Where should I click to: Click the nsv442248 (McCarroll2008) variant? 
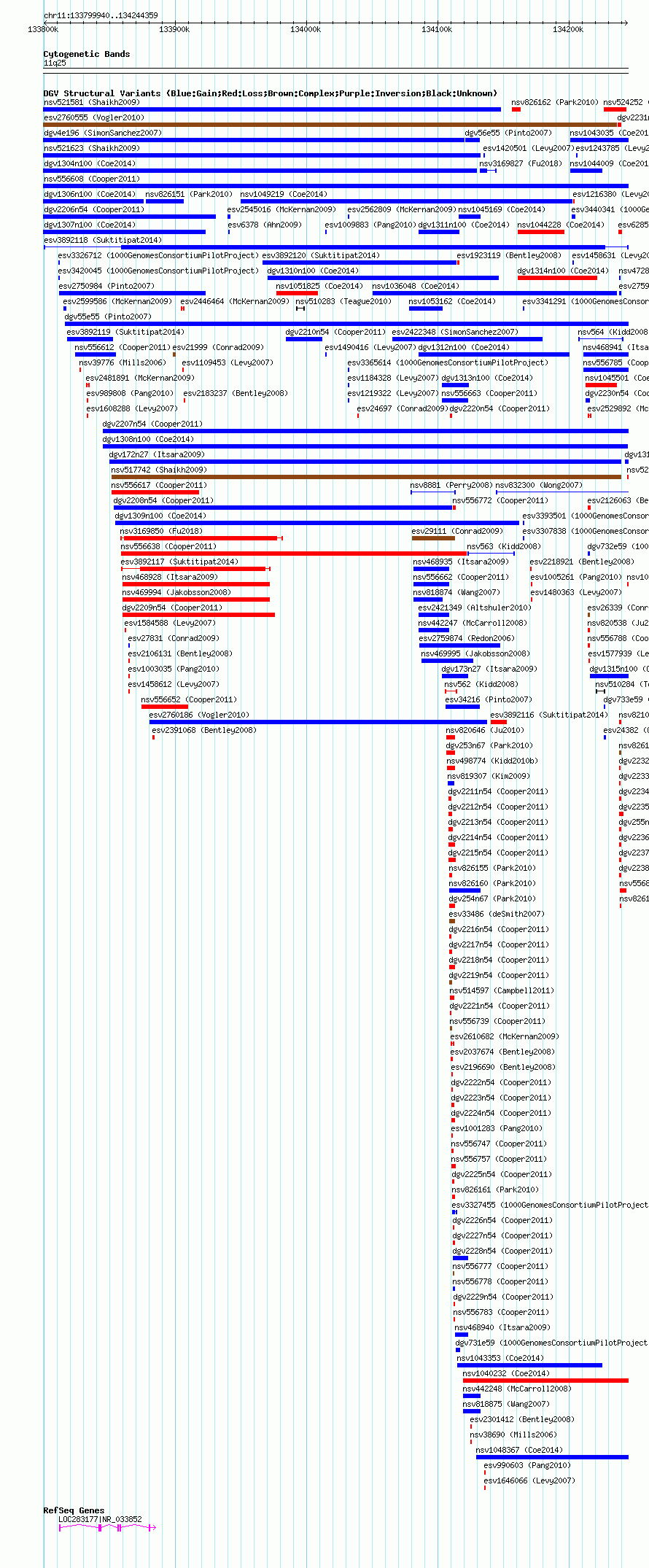coord(472,1396)
